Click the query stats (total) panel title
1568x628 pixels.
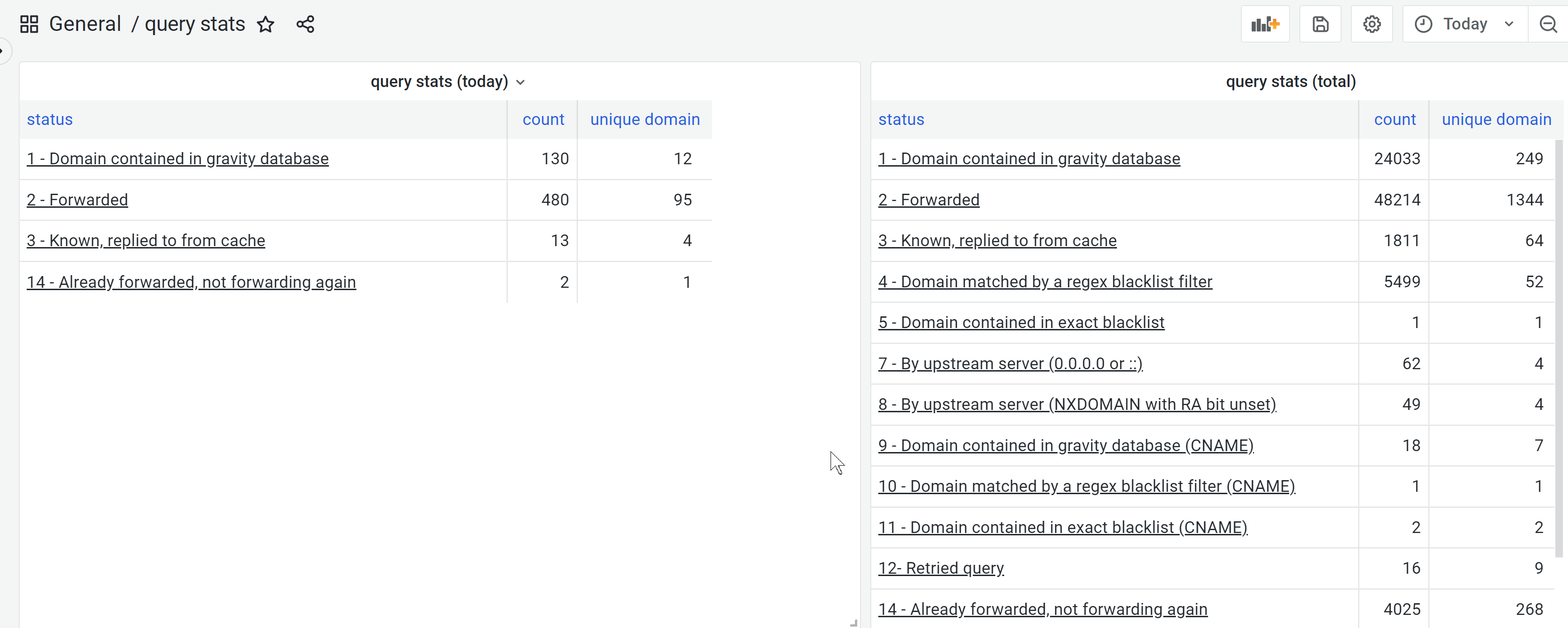pyautogui.click(x=1291, y=81)
